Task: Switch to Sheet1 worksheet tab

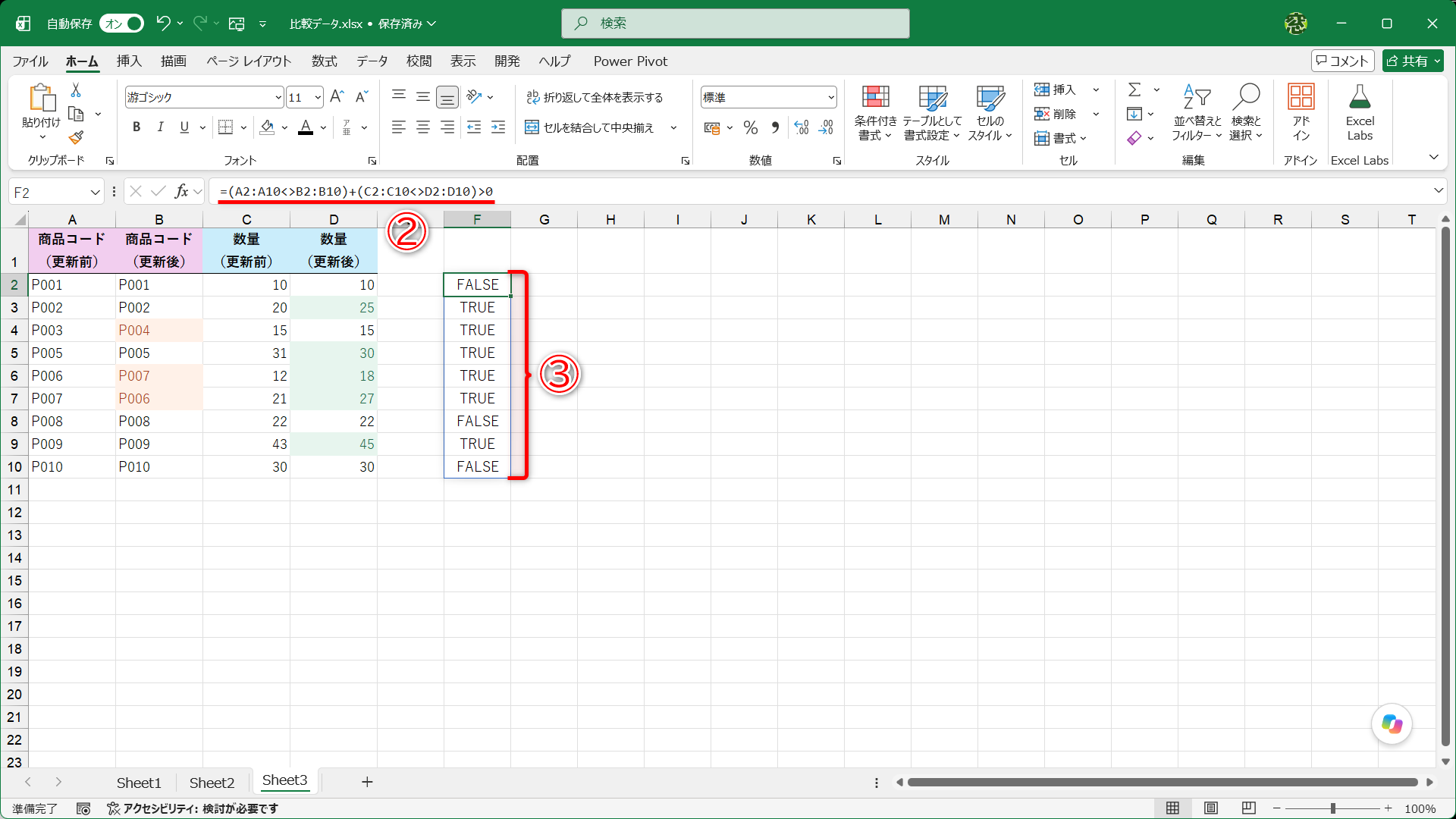Action: (139, 783)
